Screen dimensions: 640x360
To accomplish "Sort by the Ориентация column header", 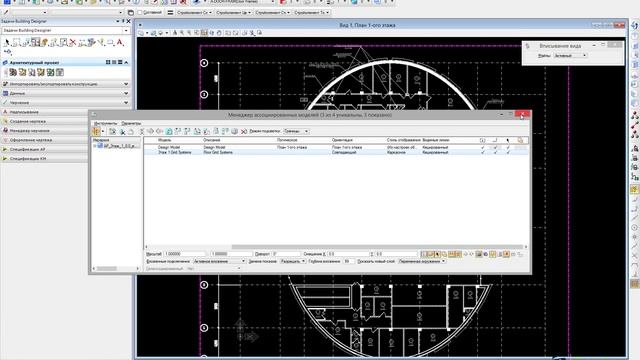I will click(x=342, y=140).
